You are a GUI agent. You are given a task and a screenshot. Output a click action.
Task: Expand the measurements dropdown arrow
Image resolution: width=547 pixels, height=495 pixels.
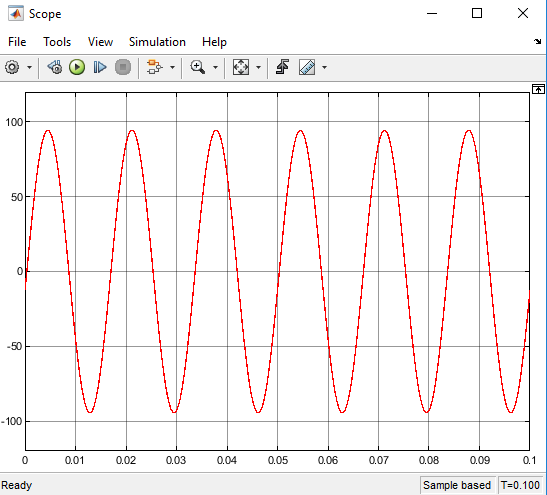pyautogui.click(x=324, y=67)
